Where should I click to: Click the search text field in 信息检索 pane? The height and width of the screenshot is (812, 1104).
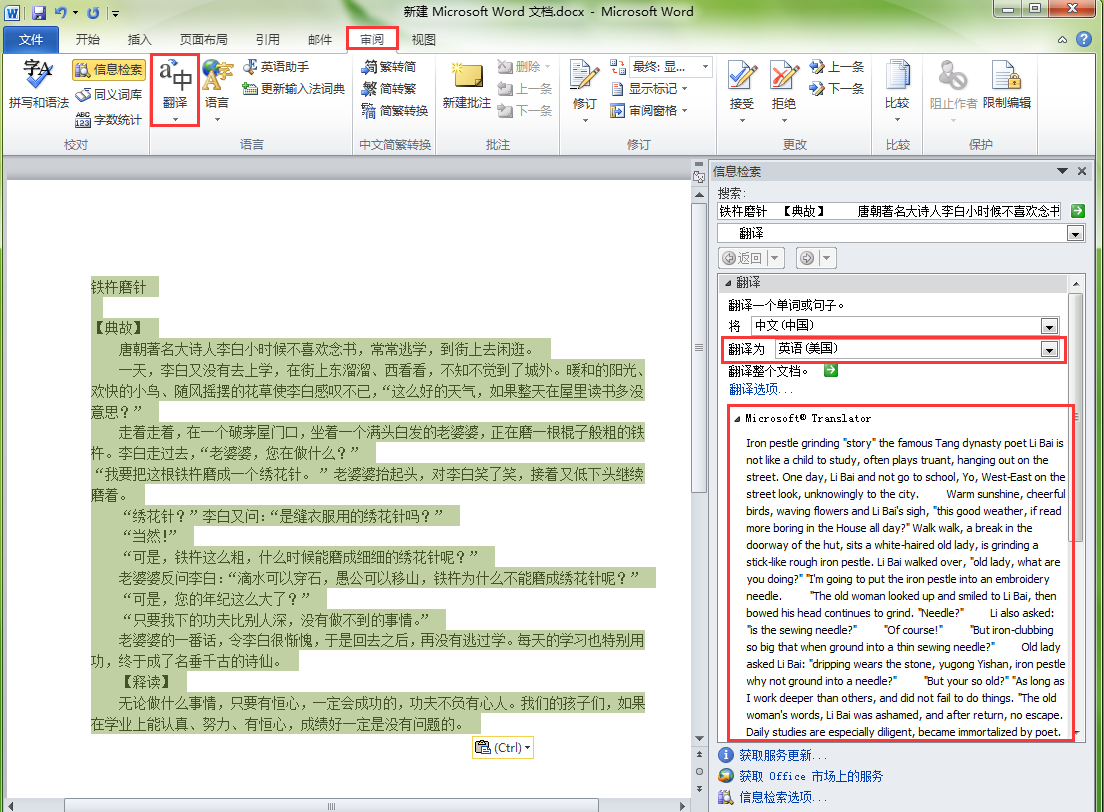click(x=889, y=211)
